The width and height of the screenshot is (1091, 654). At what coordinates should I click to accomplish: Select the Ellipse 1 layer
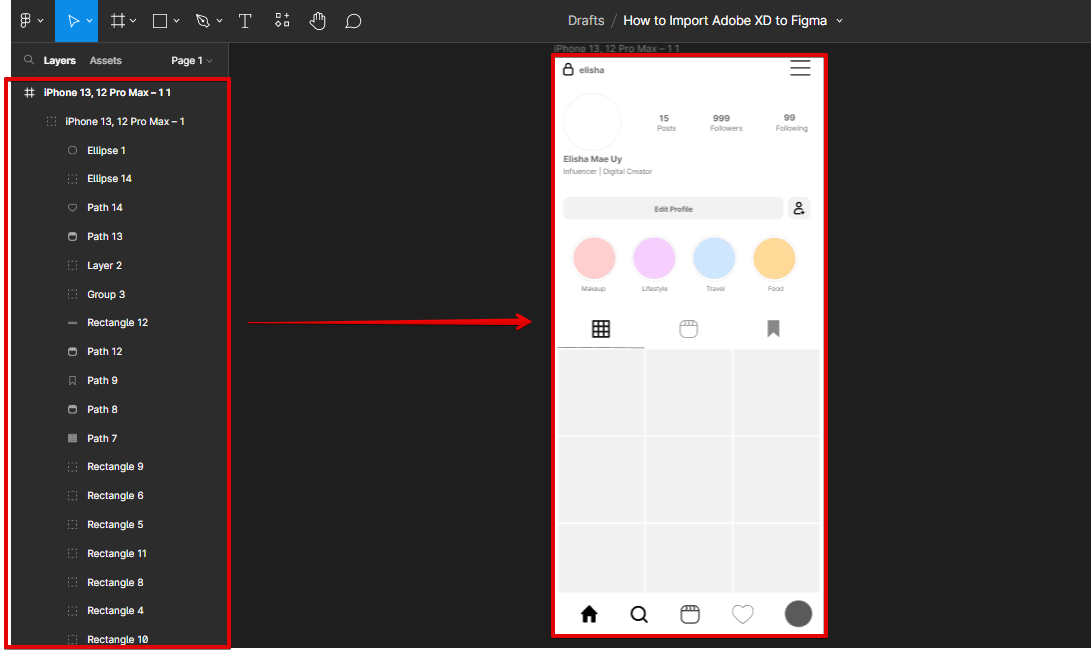coord(106,150)
